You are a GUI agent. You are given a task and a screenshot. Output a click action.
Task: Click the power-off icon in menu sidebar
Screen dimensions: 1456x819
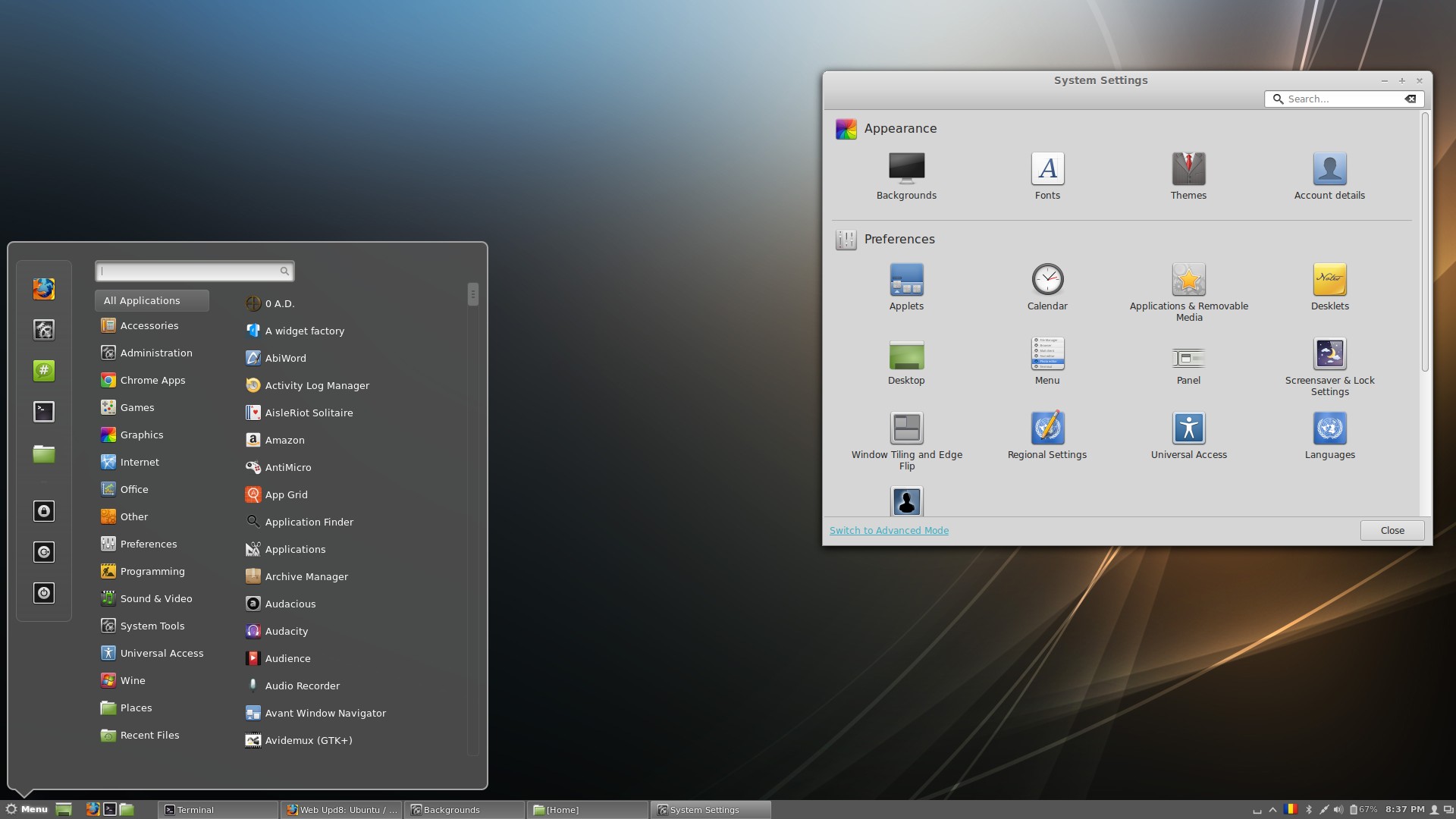[44, 593]
